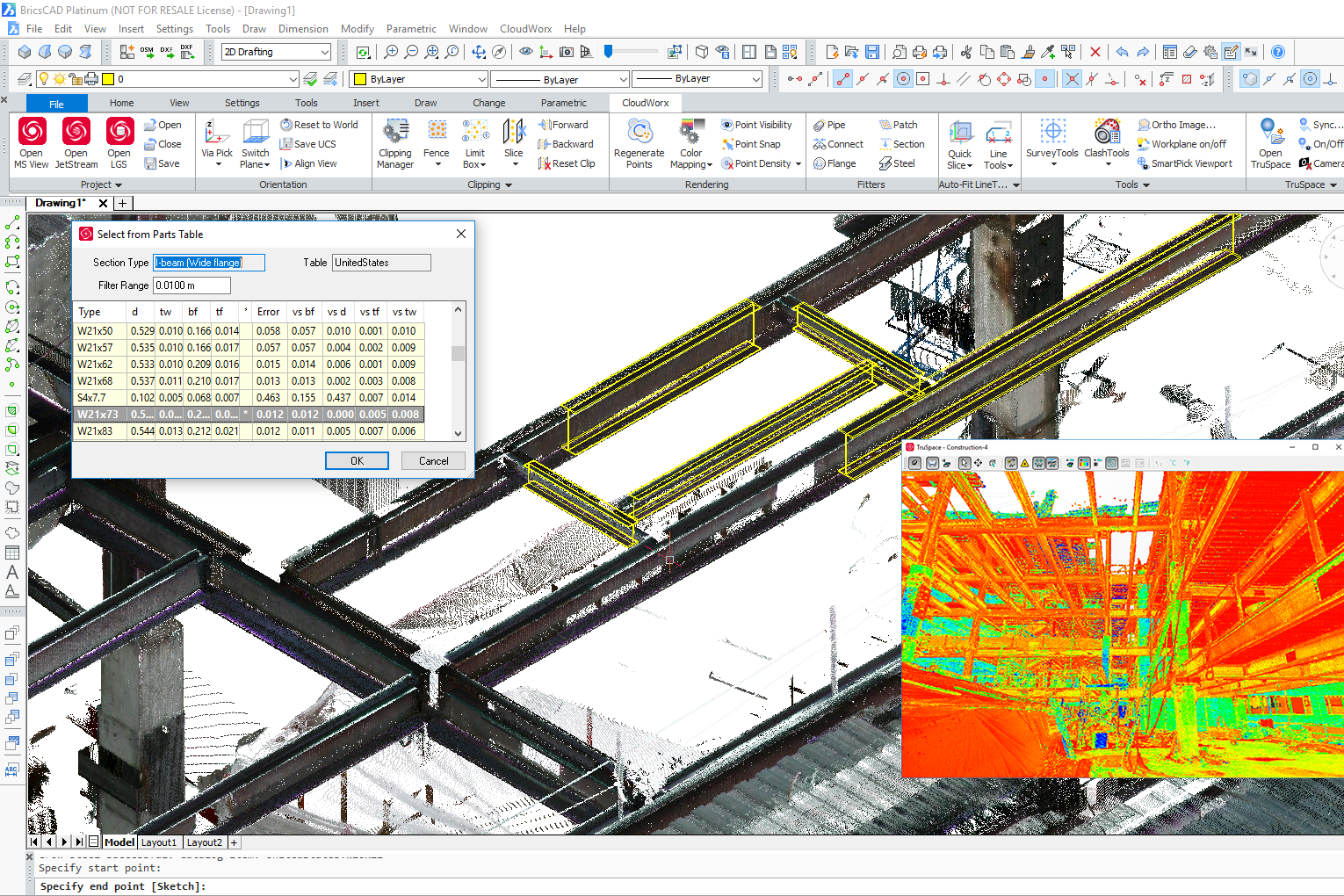
Task: Toggle Workplane on/off
Action: click(1181, 144)
